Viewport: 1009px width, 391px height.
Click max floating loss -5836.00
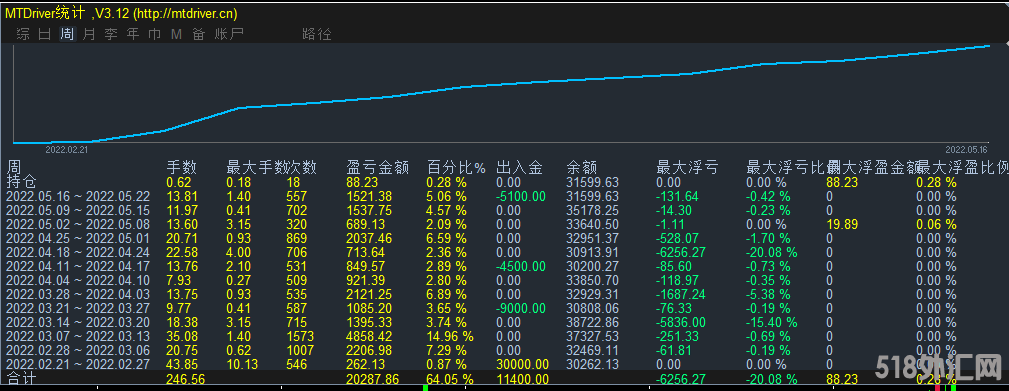point(681,322)
